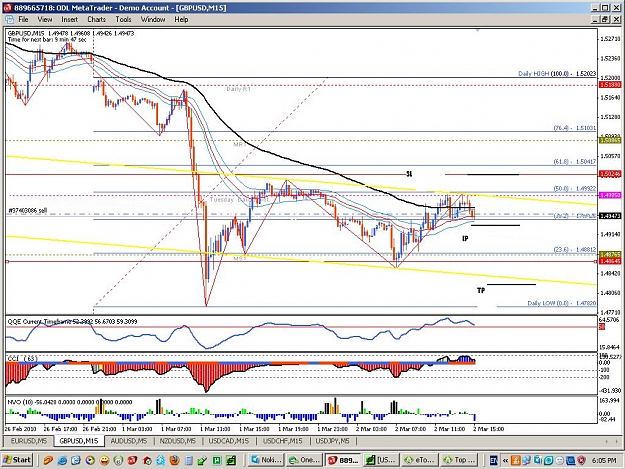The width and height of the screenshot is (625, 469).
Task: Click the chart window icon beside File
Action: click(x=9, y=19)
